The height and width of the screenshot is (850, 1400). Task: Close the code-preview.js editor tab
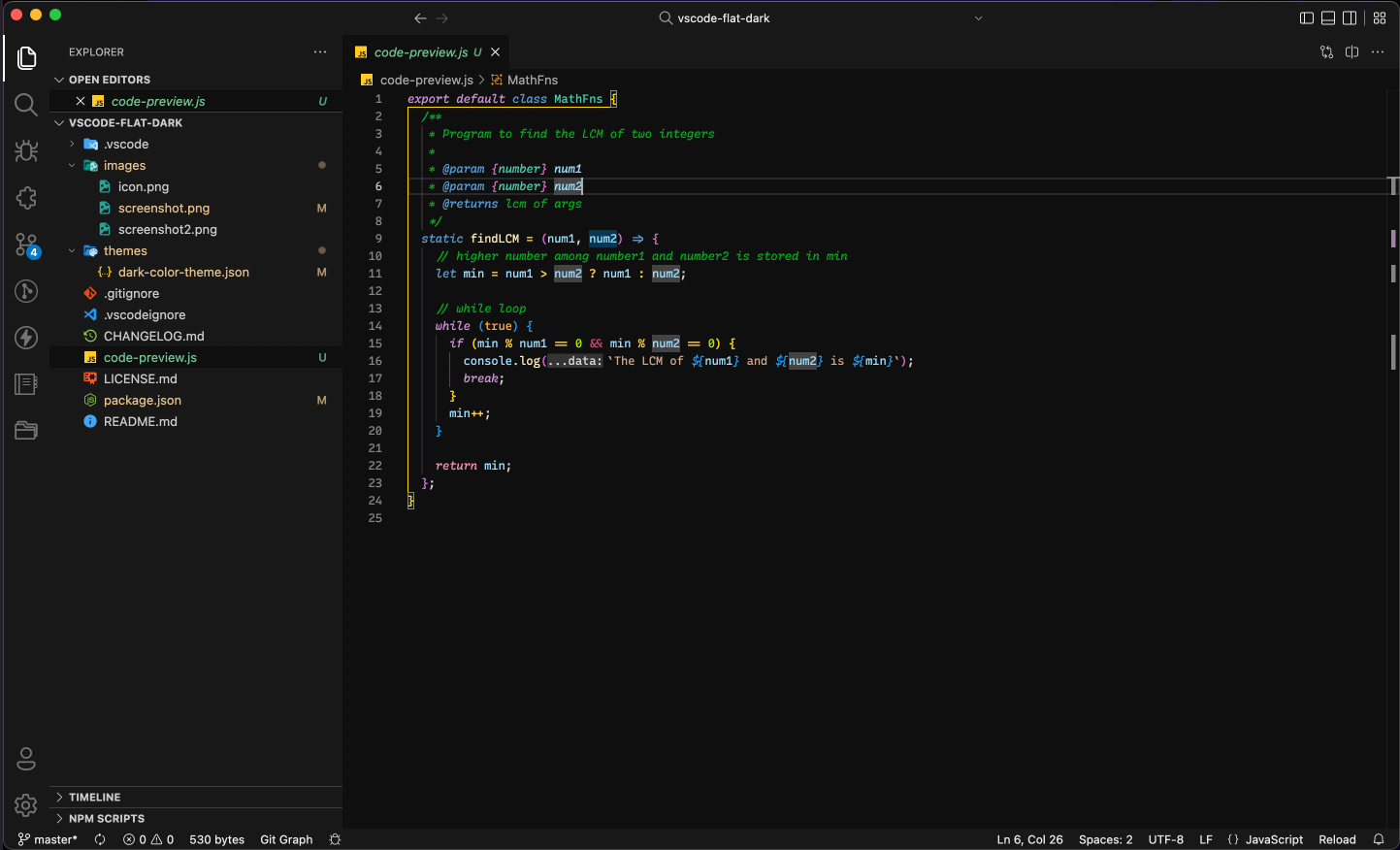point(496,52)
